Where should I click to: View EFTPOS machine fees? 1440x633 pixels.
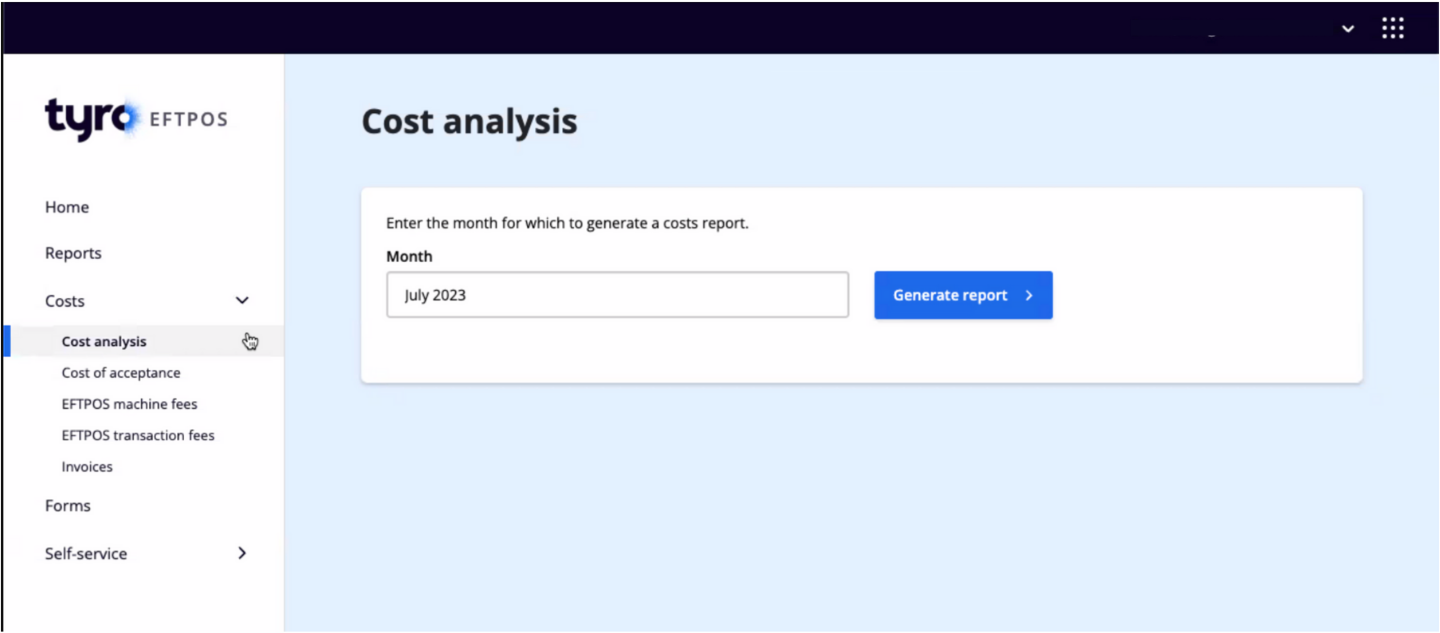(x=129, y=404)
